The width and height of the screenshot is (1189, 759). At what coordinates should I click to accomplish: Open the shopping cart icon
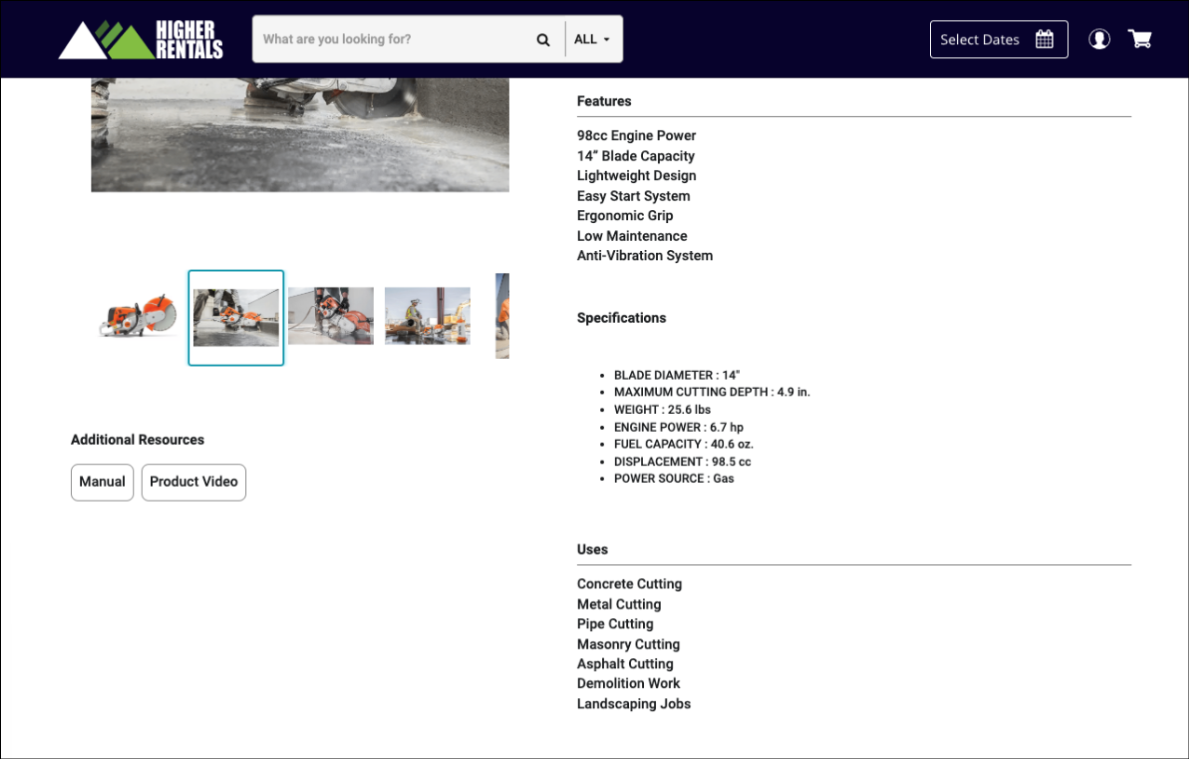(x=1140, y=40)
